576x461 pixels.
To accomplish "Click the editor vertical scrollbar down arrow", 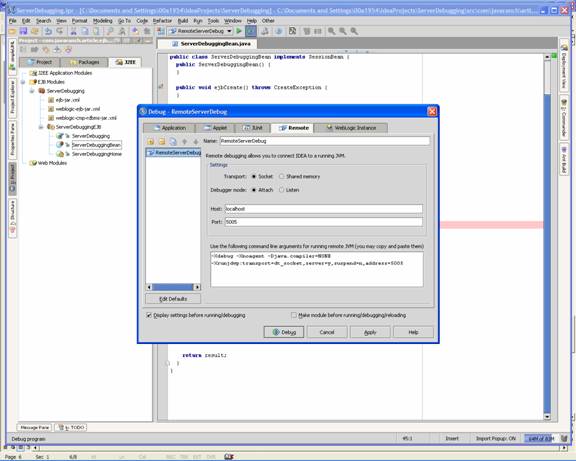I will 547,417.
